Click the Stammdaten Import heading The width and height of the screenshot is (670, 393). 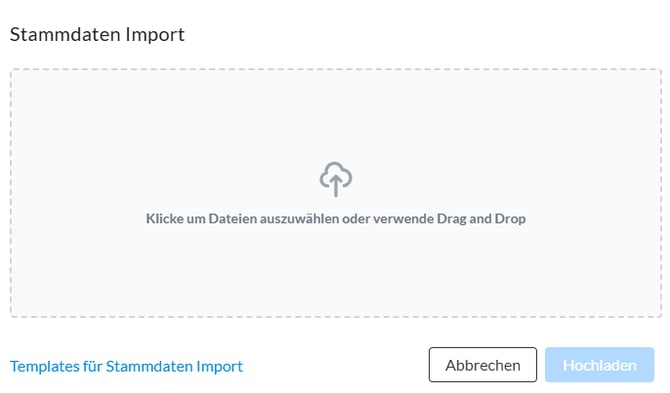click(97, 35)
